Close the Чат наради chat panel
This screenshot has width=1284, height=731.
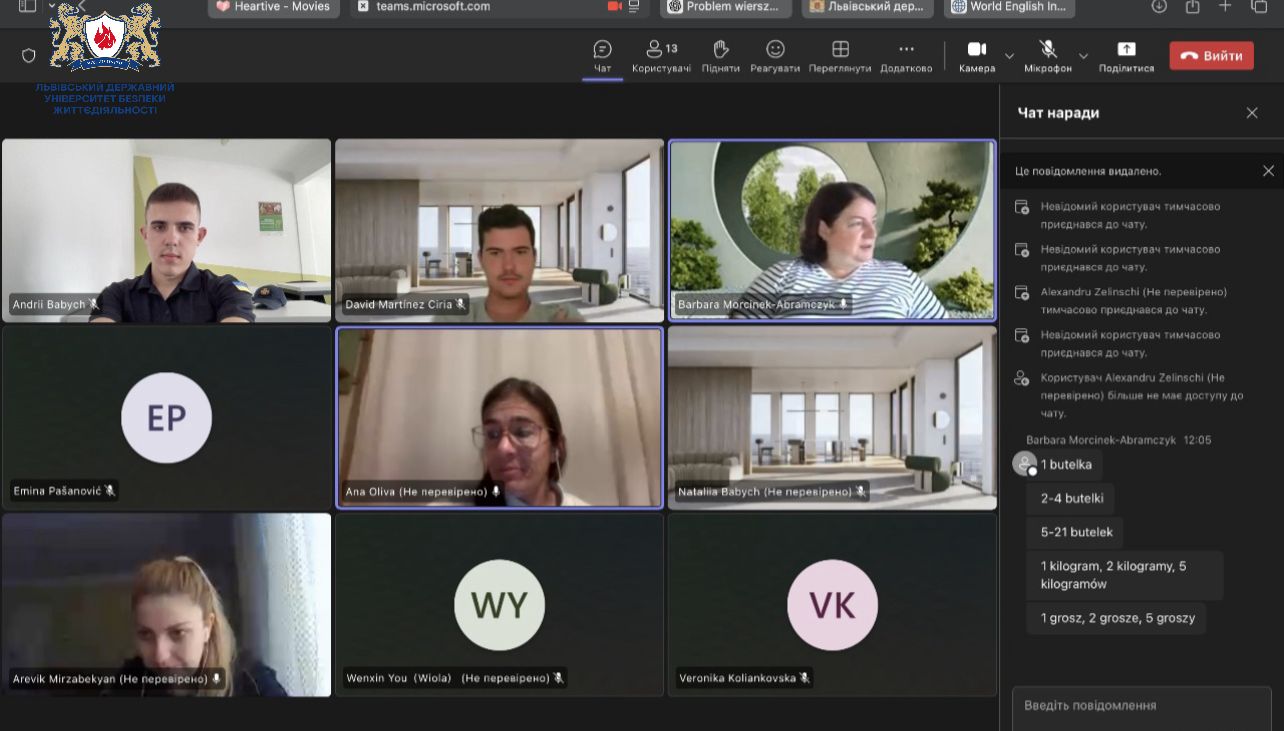coord(1252,113)
